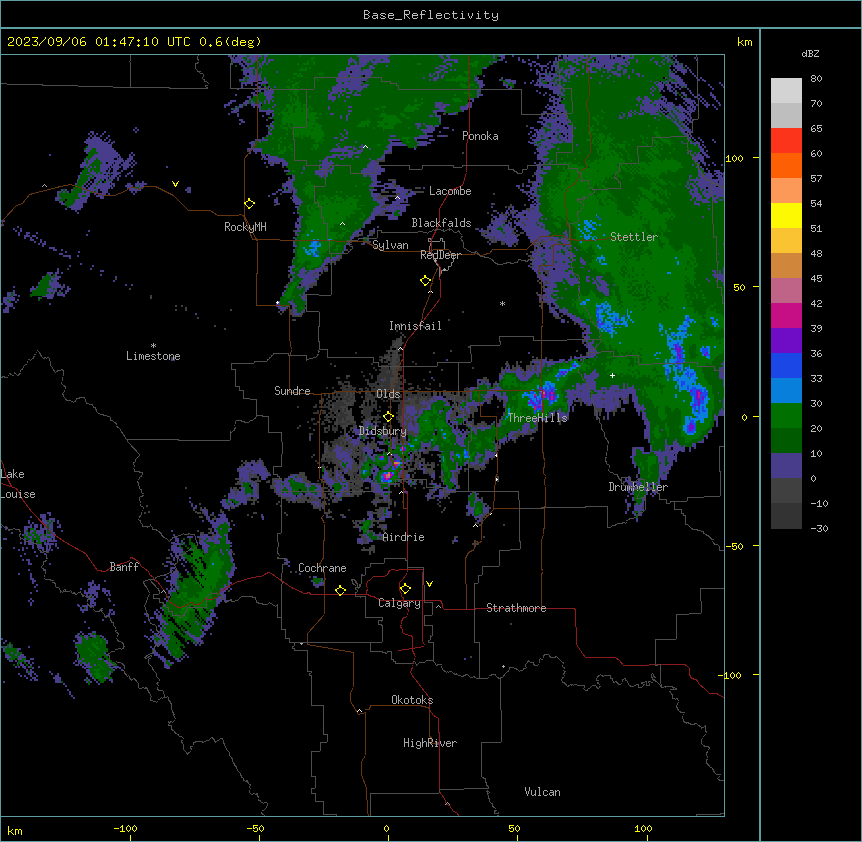Select the light gray 70-80 dBZ legend swatch

tap(786, 91)
